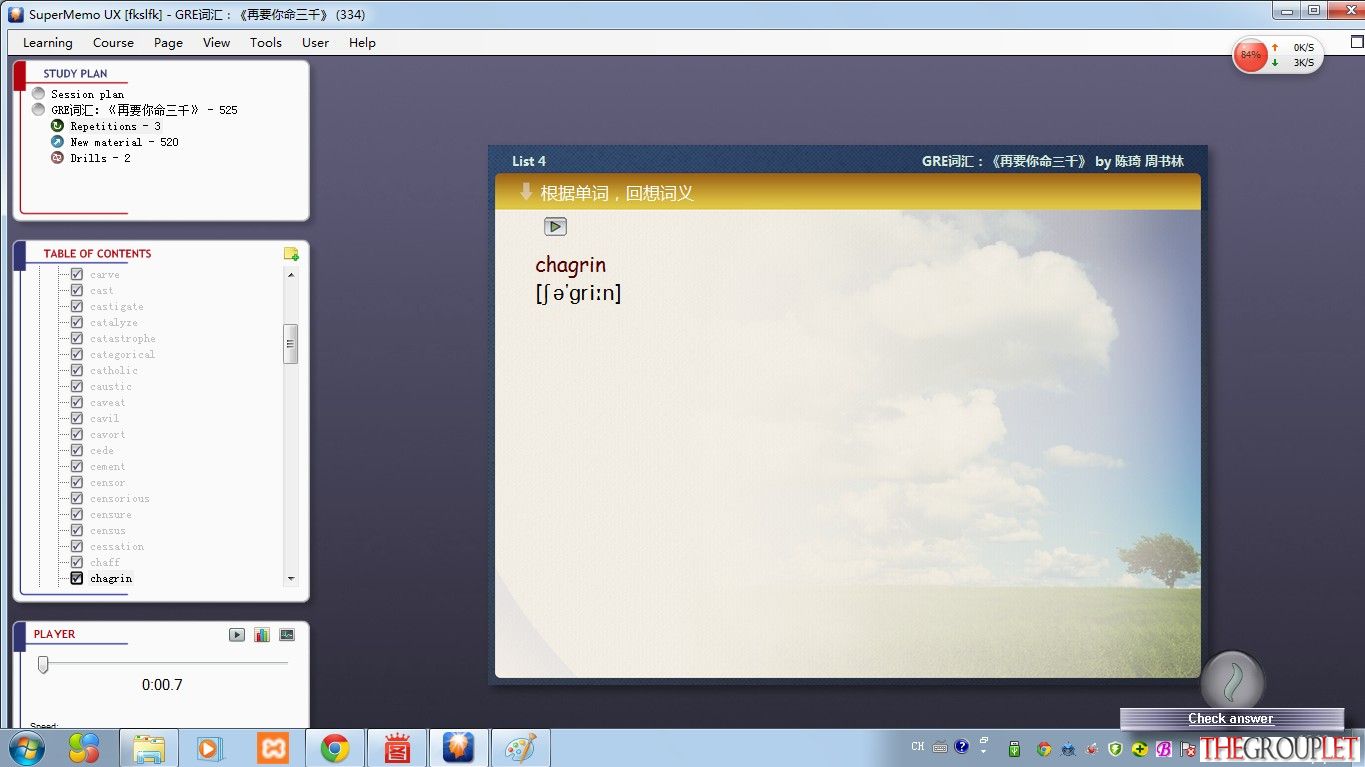Open the Tools menu
This screenshot has height=767, width=1365.
pyautogui.click(x=266, y=43)
